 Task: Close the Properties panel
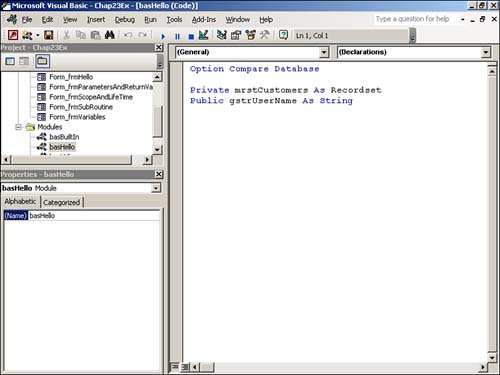coord(159,174)
